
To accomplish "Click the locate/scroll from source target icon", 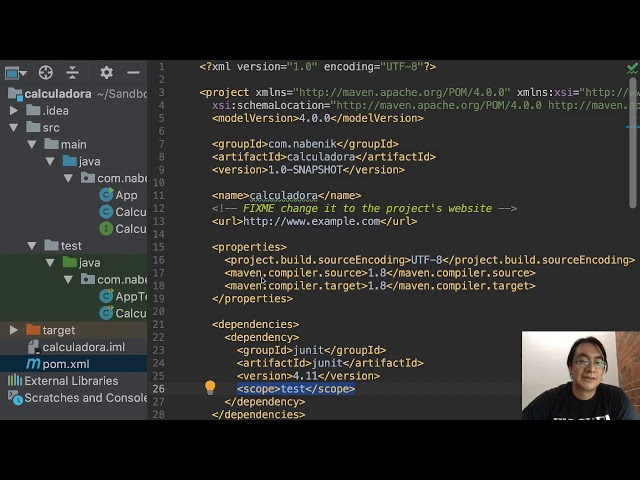I will (x=46, y=73).
